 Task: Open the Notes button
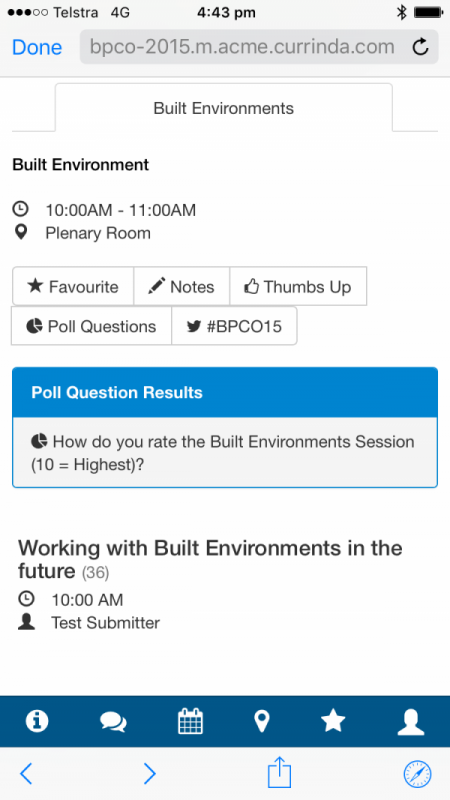pos(182,286)
